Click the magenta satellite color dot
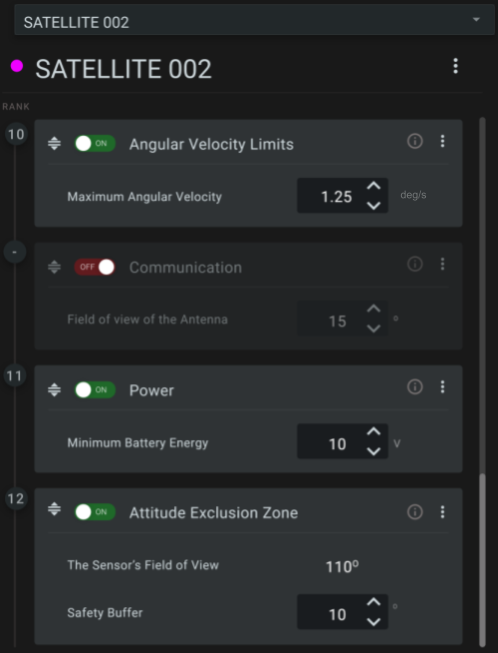The height and width of the screenshot is (653, 498). click(x=17, y=66)
